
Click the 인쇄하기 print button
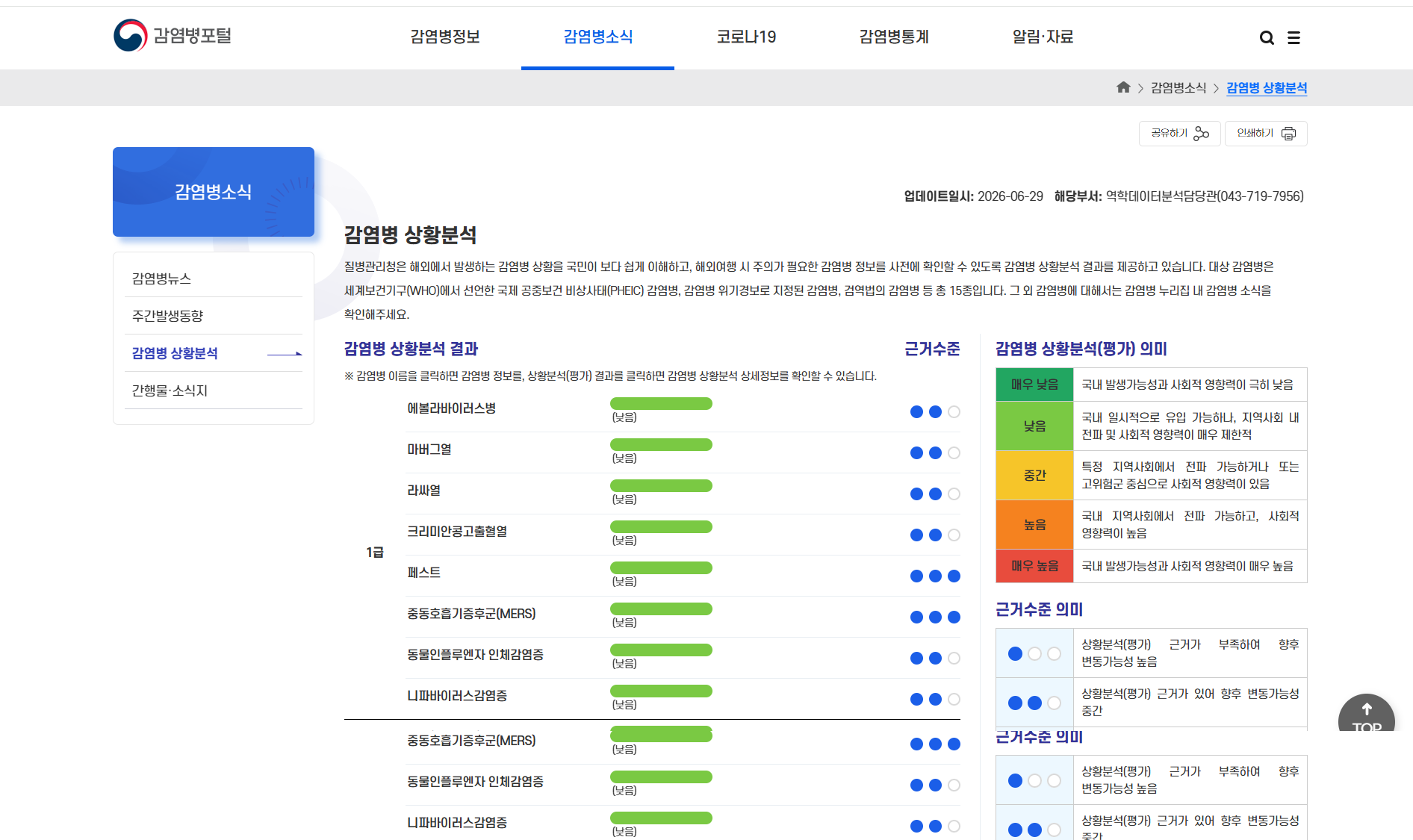1266,134
